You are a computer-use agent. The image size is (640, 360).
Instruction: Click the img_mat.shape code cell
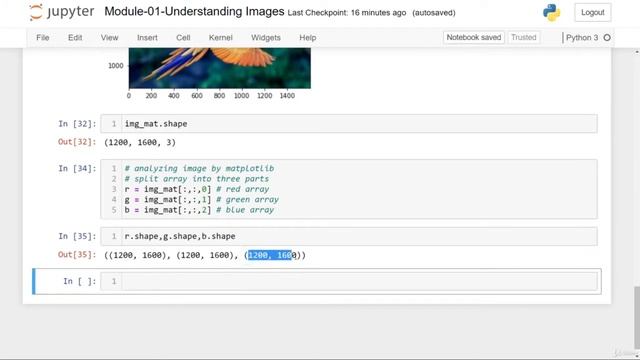[x=349, y=124]
